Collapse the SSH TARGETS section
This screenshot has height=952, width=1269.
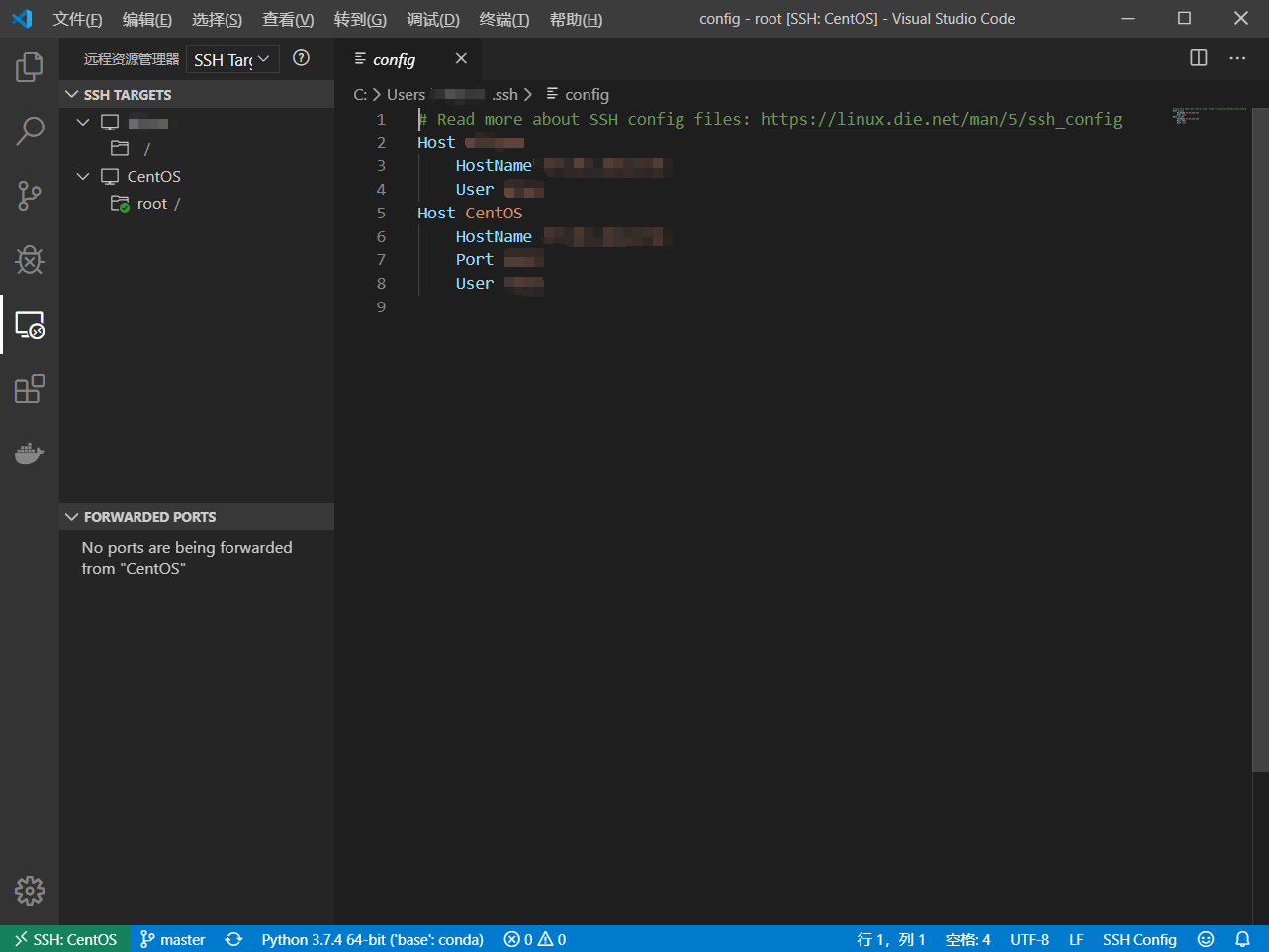(x=71, y=94)
